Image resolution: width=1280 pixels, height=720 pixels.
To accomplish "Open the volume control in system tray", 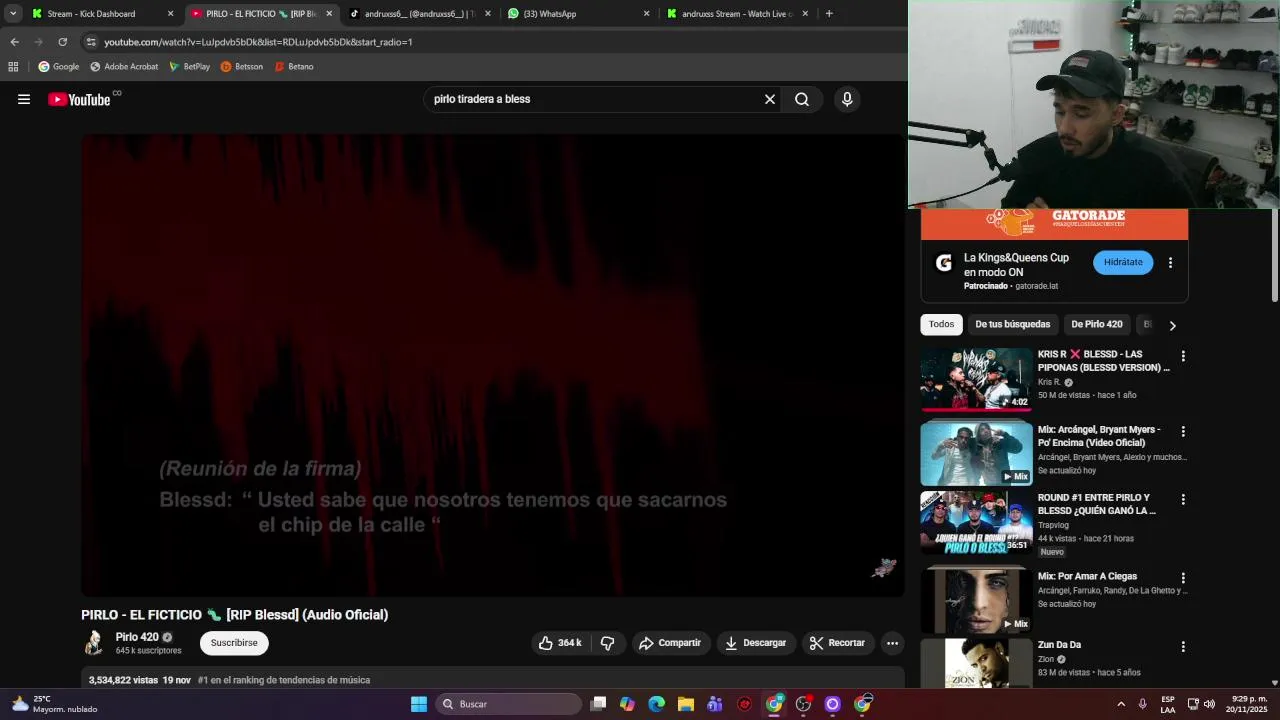I will coord(1209,704).
